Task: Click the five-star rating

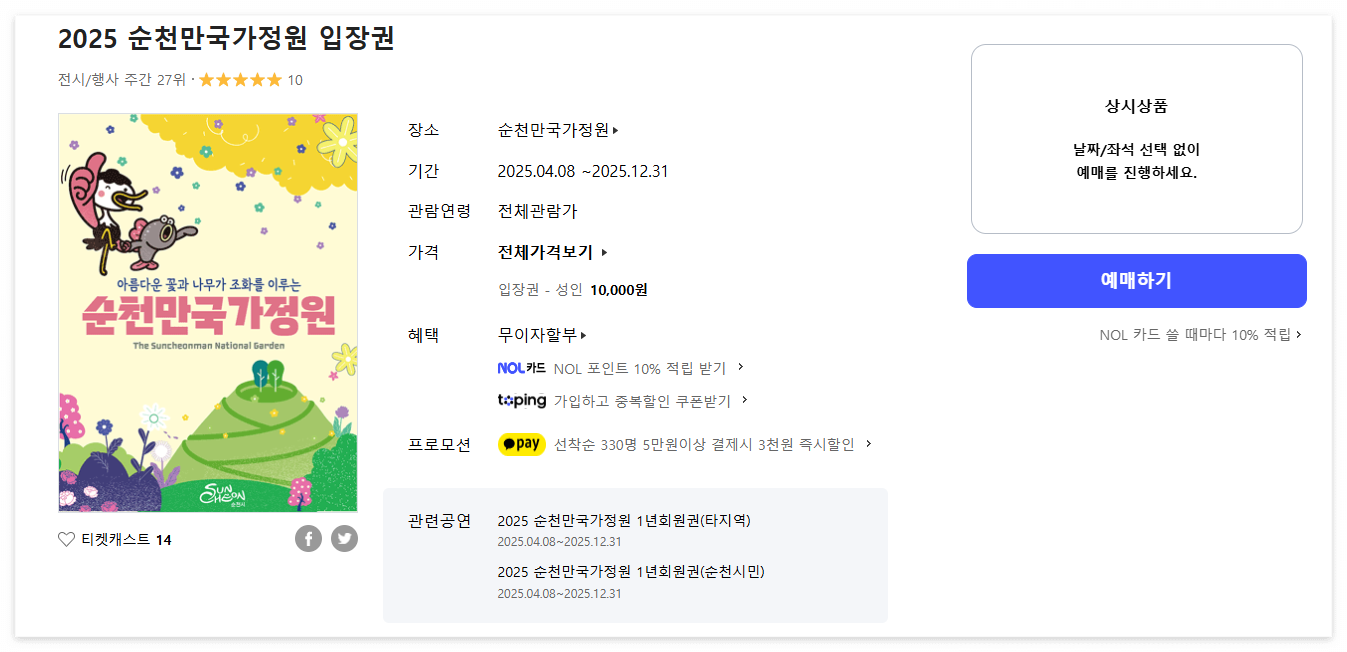Action: click(x=240, y=80)
